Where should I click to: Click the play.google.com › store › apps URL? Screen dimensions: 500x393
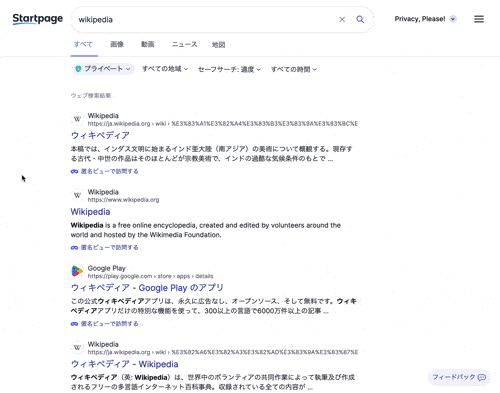pyautogui.click(x=150, y=276)
